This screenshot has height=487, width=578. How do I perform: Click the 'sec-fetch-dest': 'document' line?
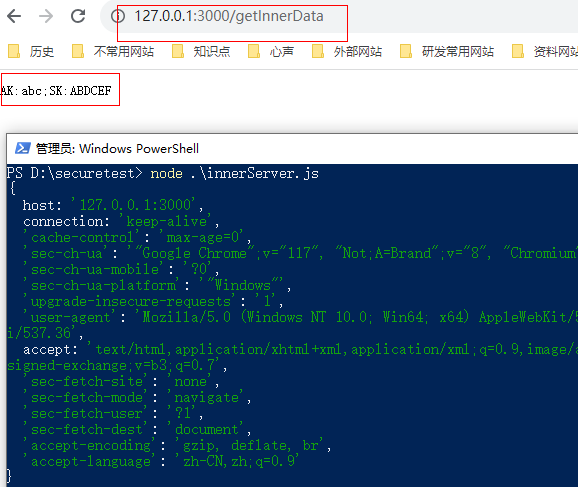coord(137,430)
